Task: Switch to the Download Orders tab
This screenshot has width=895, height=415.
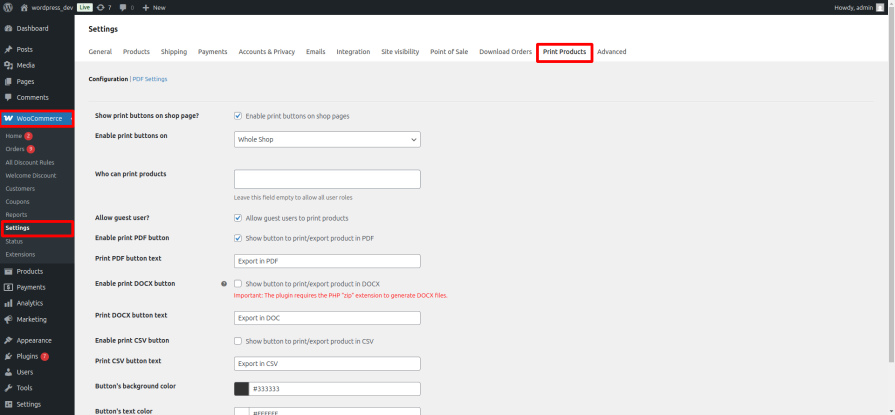Action: (x=505, y=51)
